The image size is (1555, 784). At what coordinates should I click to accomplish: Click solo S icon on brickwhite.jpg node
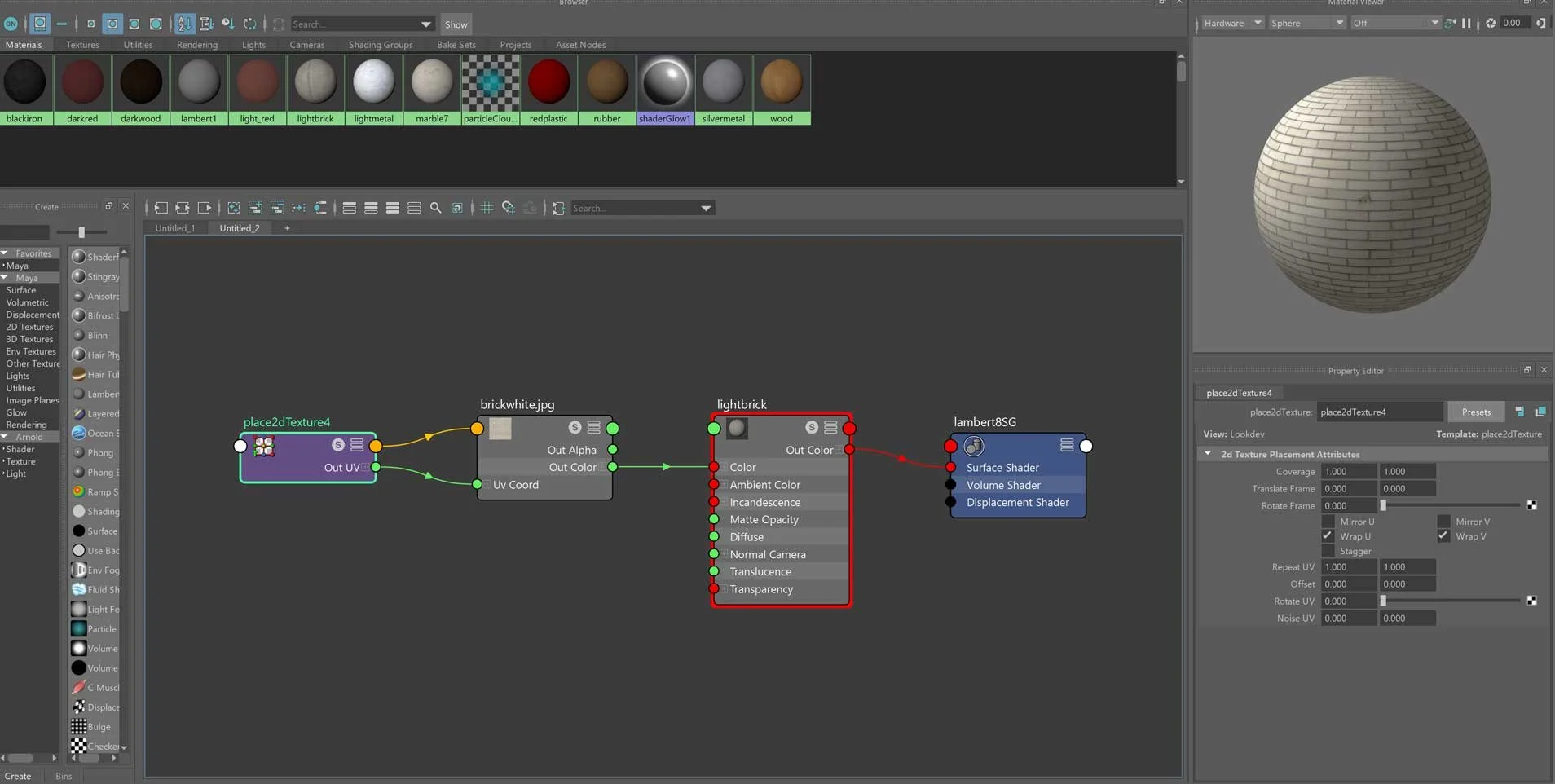pyautogui.click(x=575, y=427)
